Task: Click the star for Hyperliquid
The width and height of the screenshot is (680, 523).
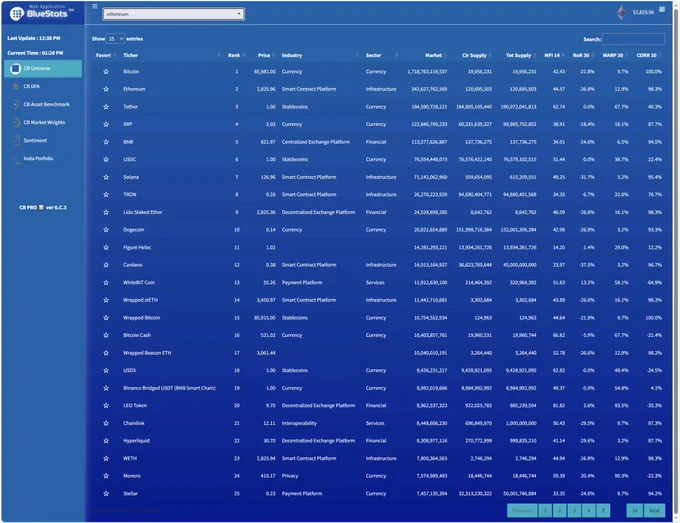Action: (106, 441)
